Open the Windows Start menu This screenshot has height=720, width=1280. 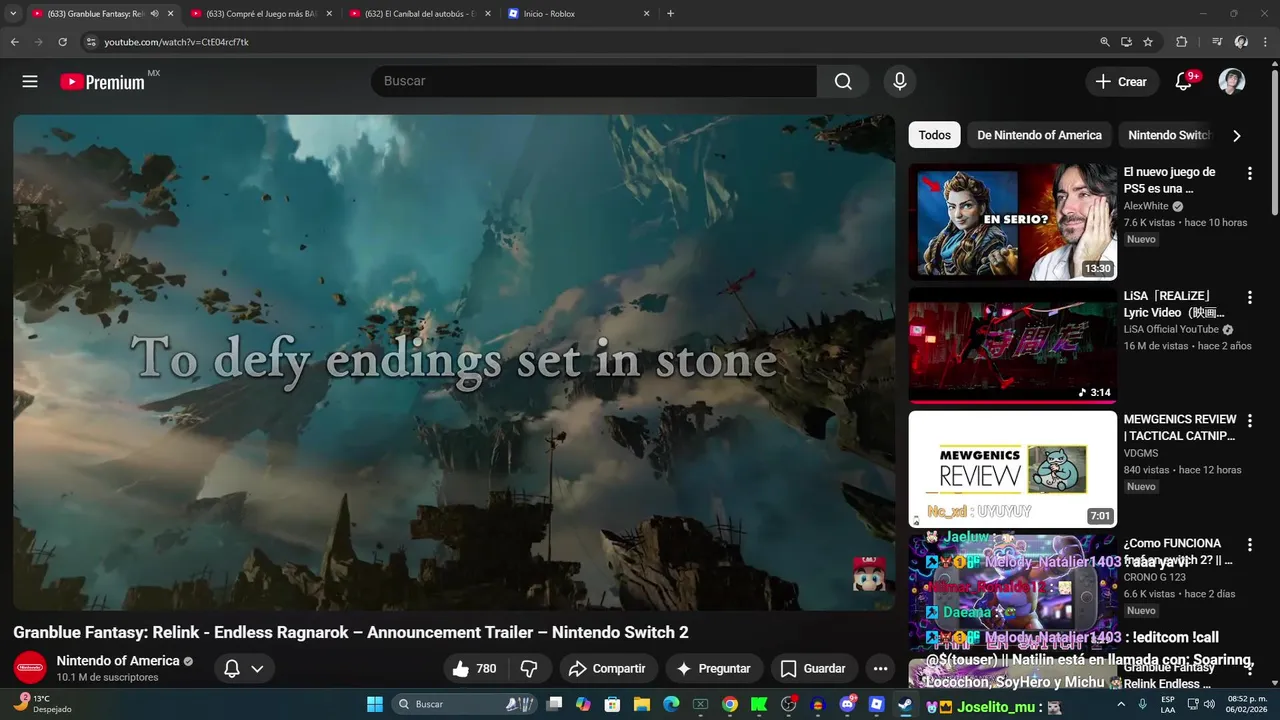(x=375, y=704)
